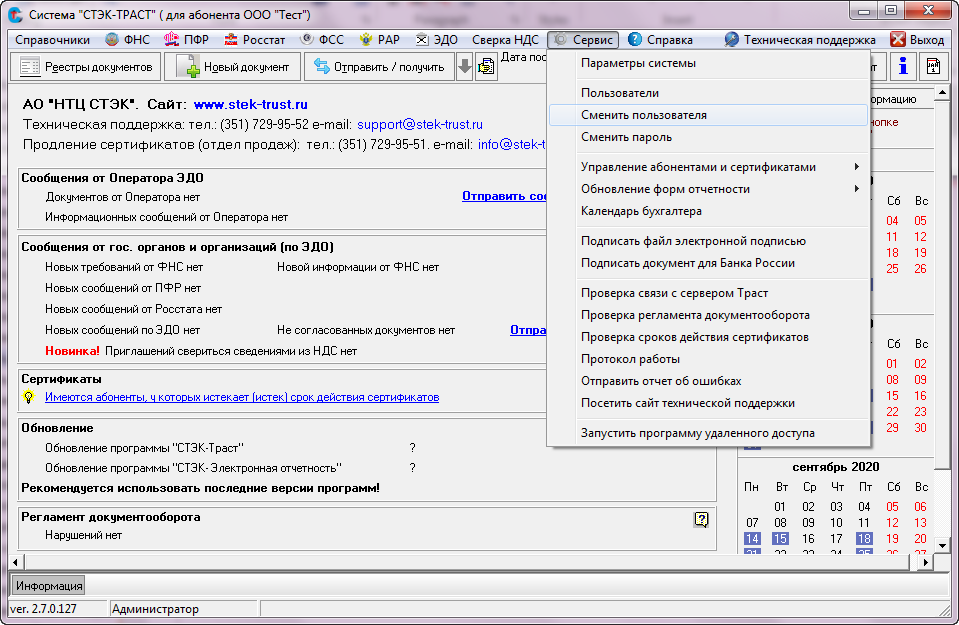Select Посетить сайт технической поддержки

[709, 403]
